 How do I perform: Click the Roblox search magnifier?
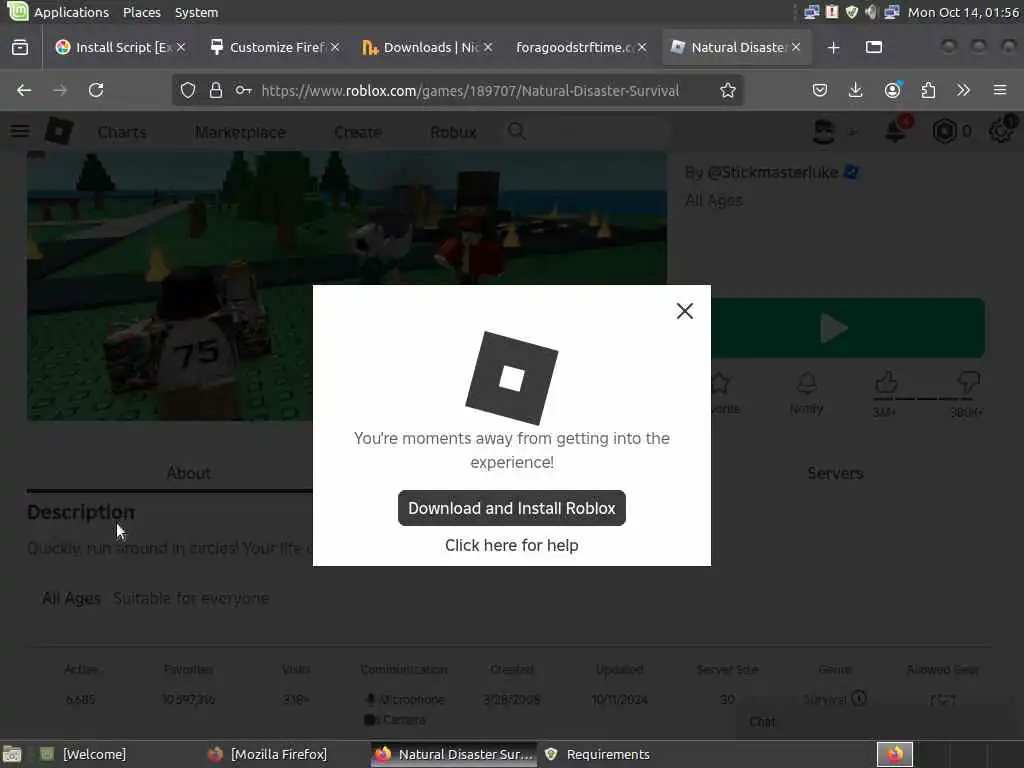click(517, 131)
